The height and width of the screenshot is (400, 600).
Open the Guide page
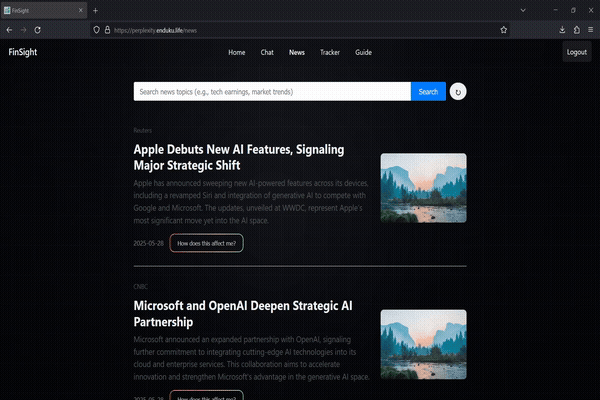coord(364,52)
